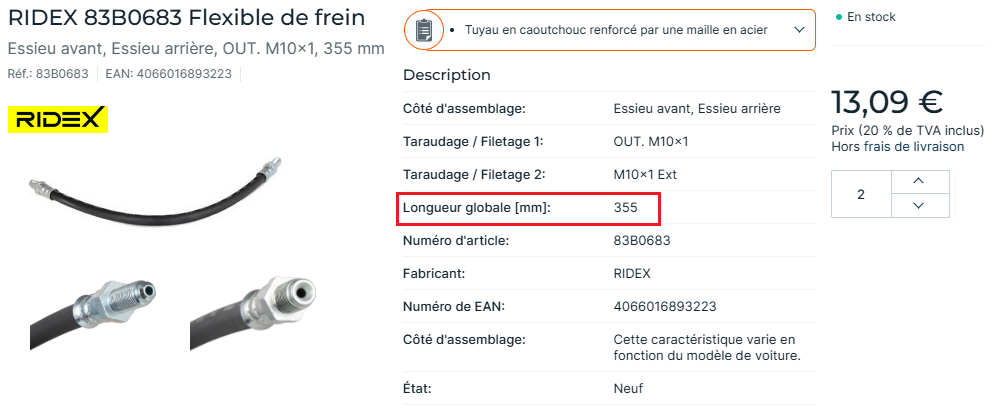
Task: Click the "Longueur globale [mm]" label
Action: pyautogui.click(x=477, y=208)
